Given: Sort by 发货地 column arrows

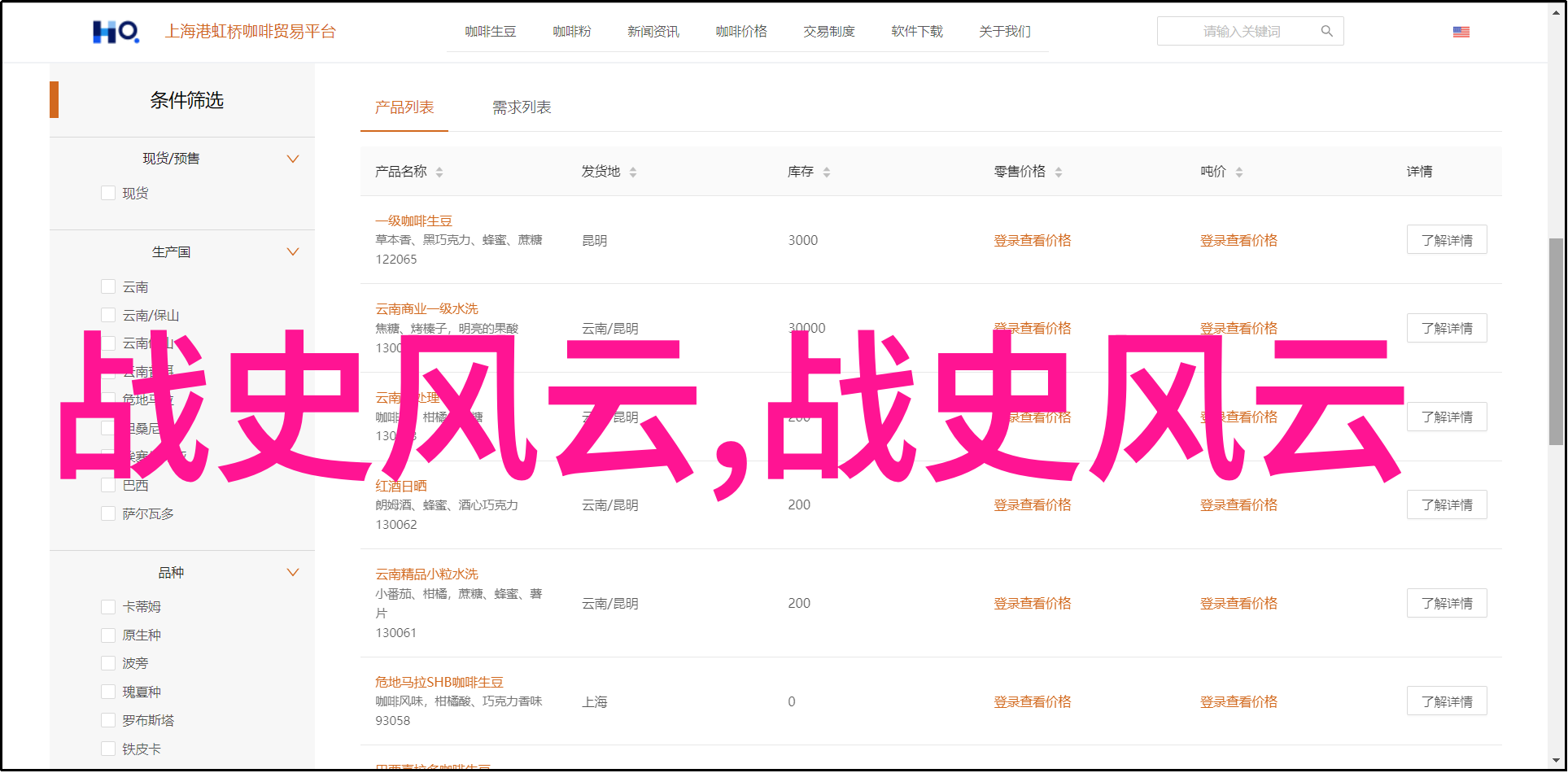Looking at the screenshot, I should coord(633,172).
